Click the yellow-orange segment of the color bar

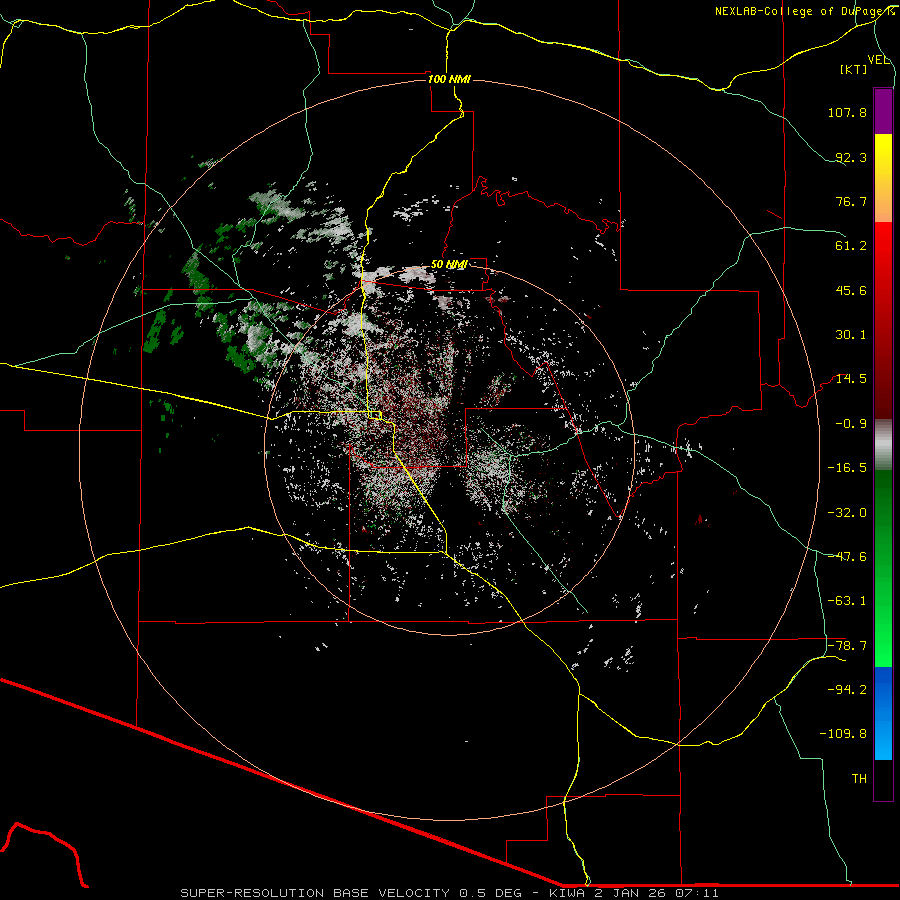[x=883, y=178]
